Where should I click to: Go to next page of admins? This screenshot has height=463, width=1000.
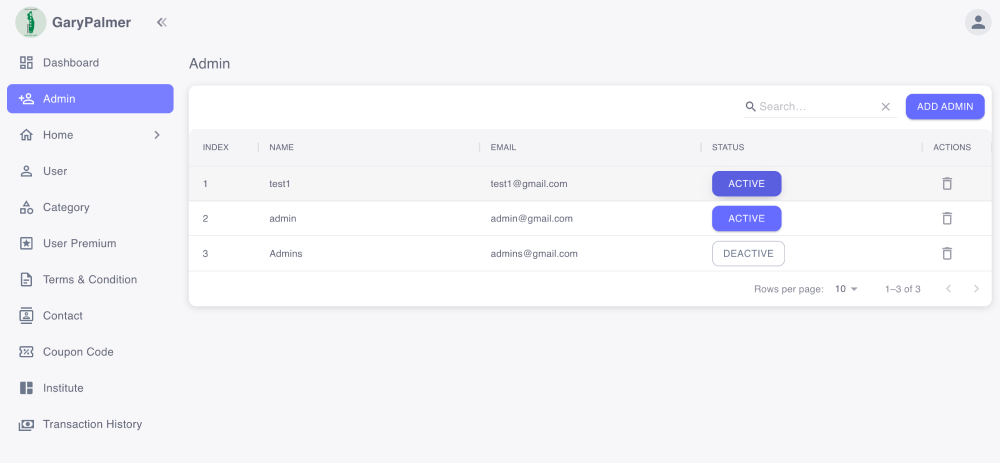975,289
